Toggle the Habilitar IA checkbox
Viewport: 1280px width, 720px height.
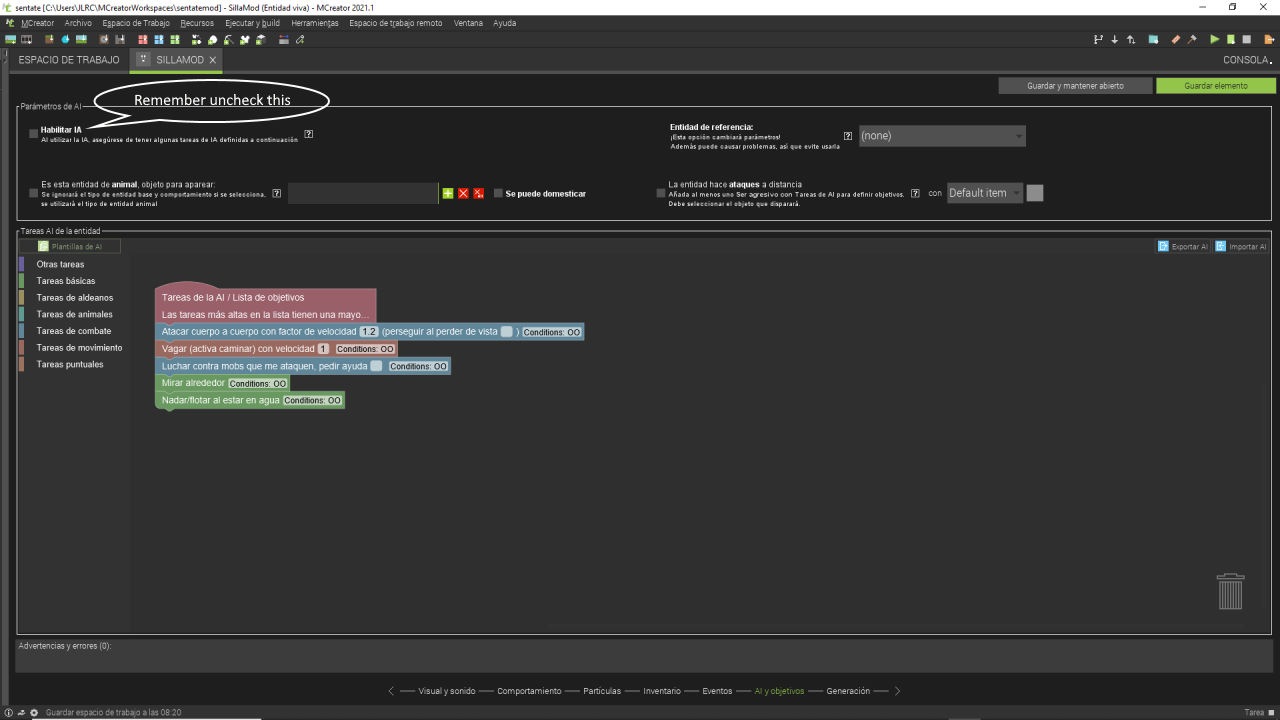[x=33, y=133]
